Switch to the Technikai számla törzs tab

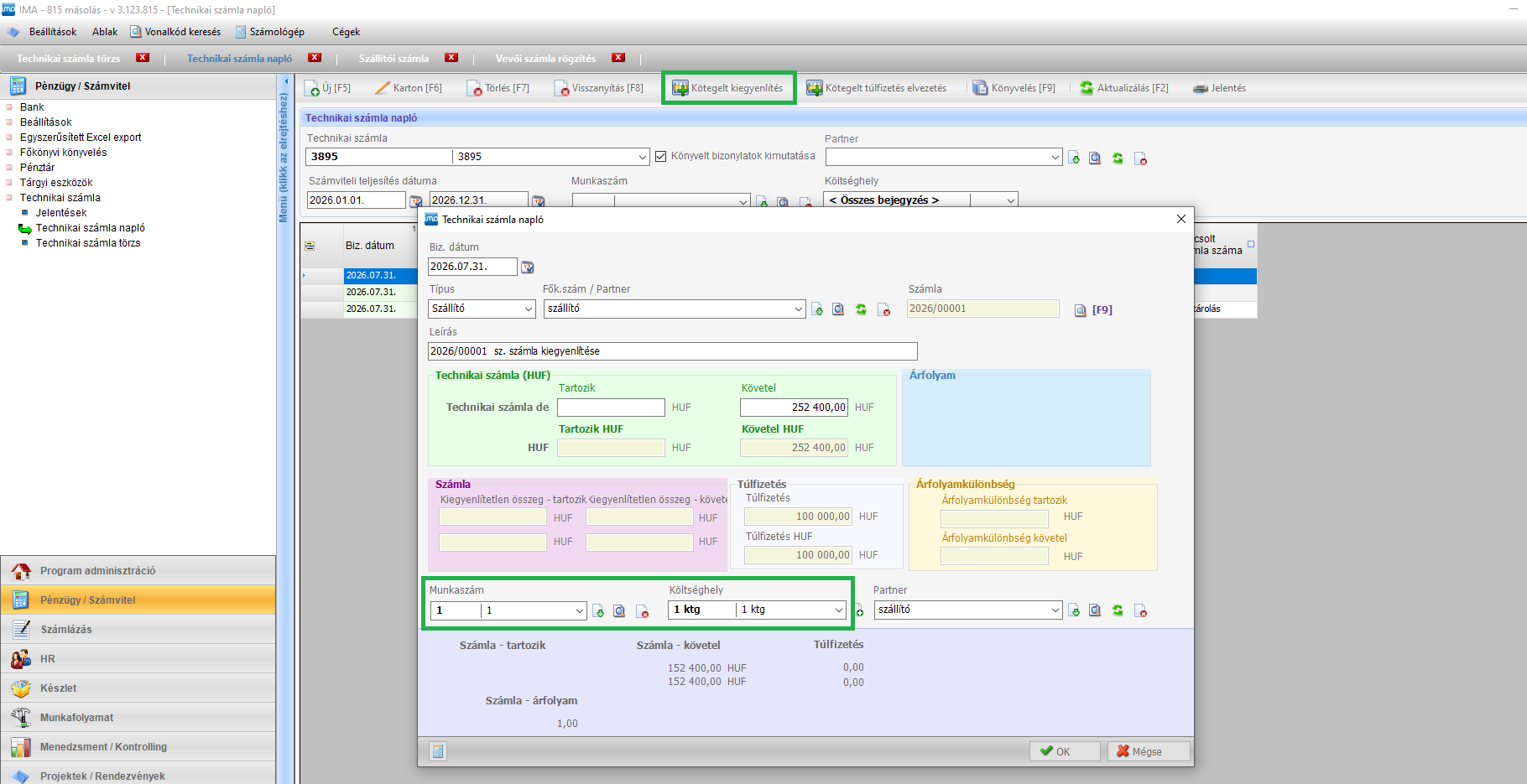pyautogui.click(x=69, y=59)
